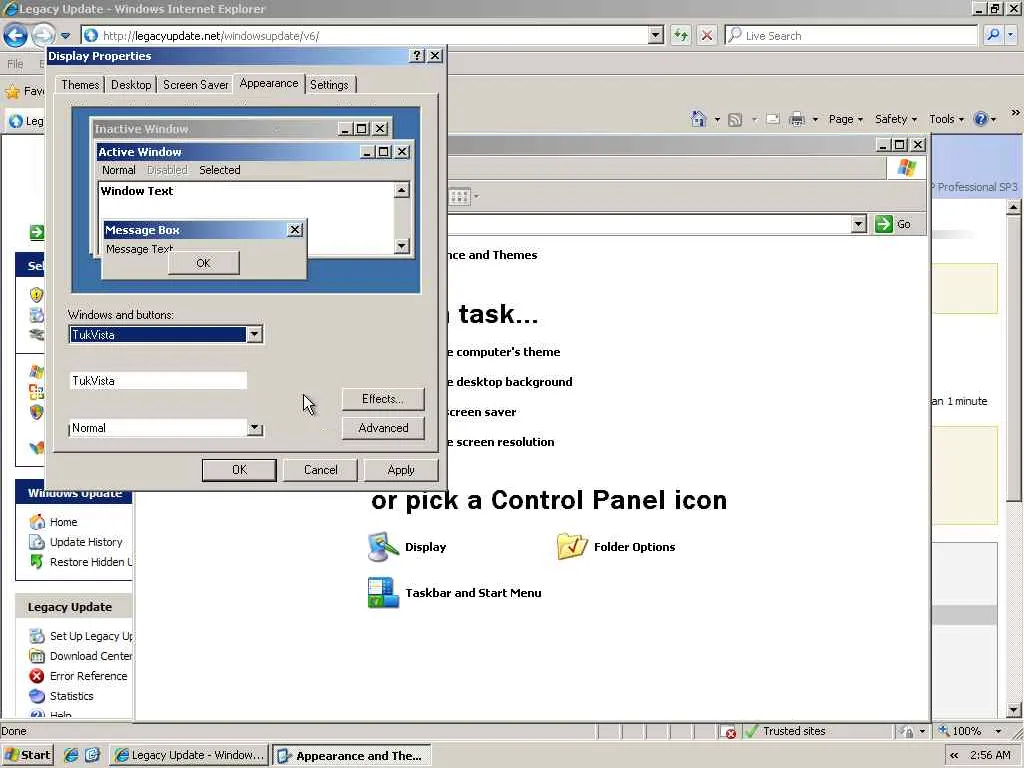1024x768 pixels.
Task: Click the Live Search magnifier button
Action: click(993, 35)
